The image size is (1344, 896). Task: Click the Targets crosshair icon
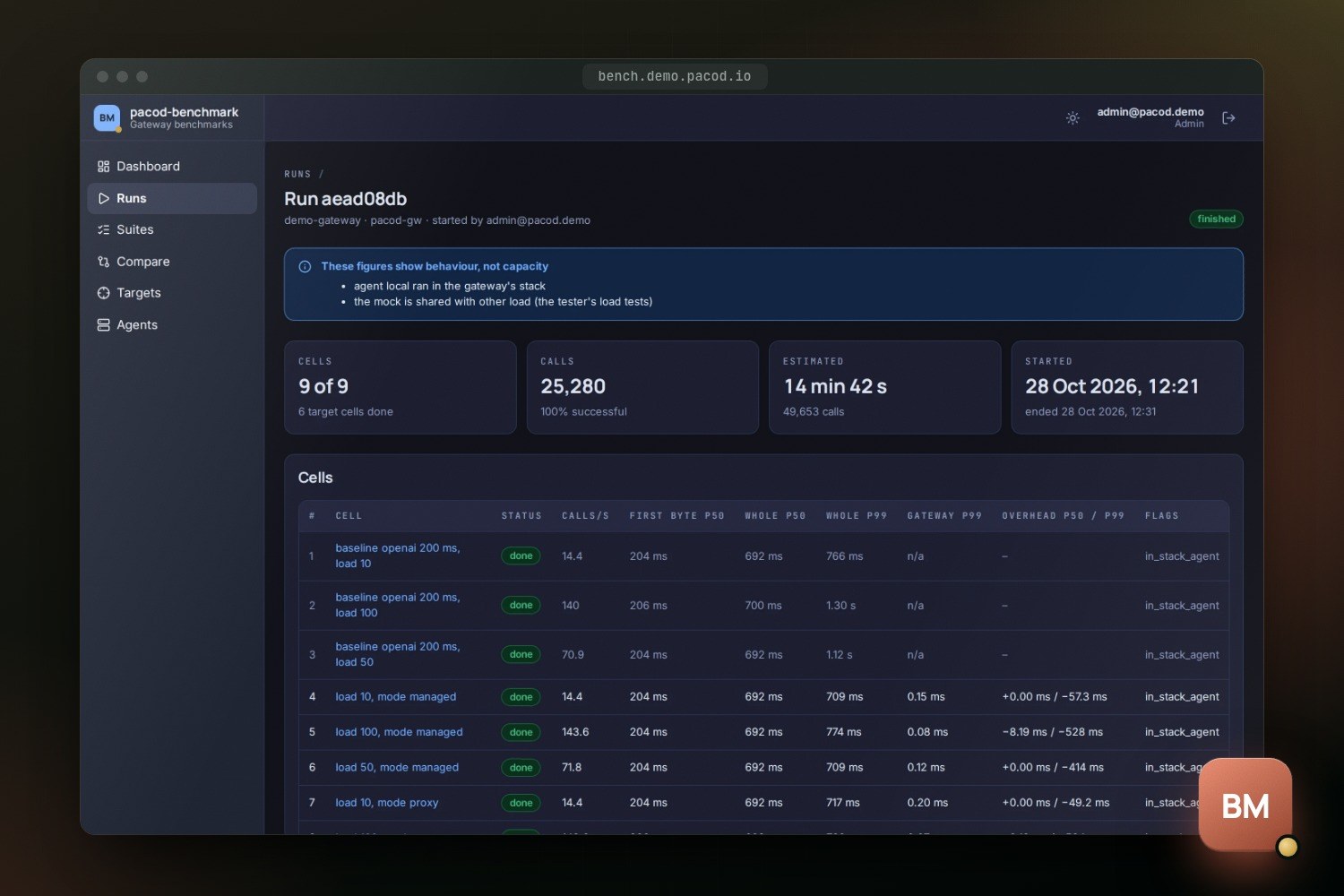(103, 293)
